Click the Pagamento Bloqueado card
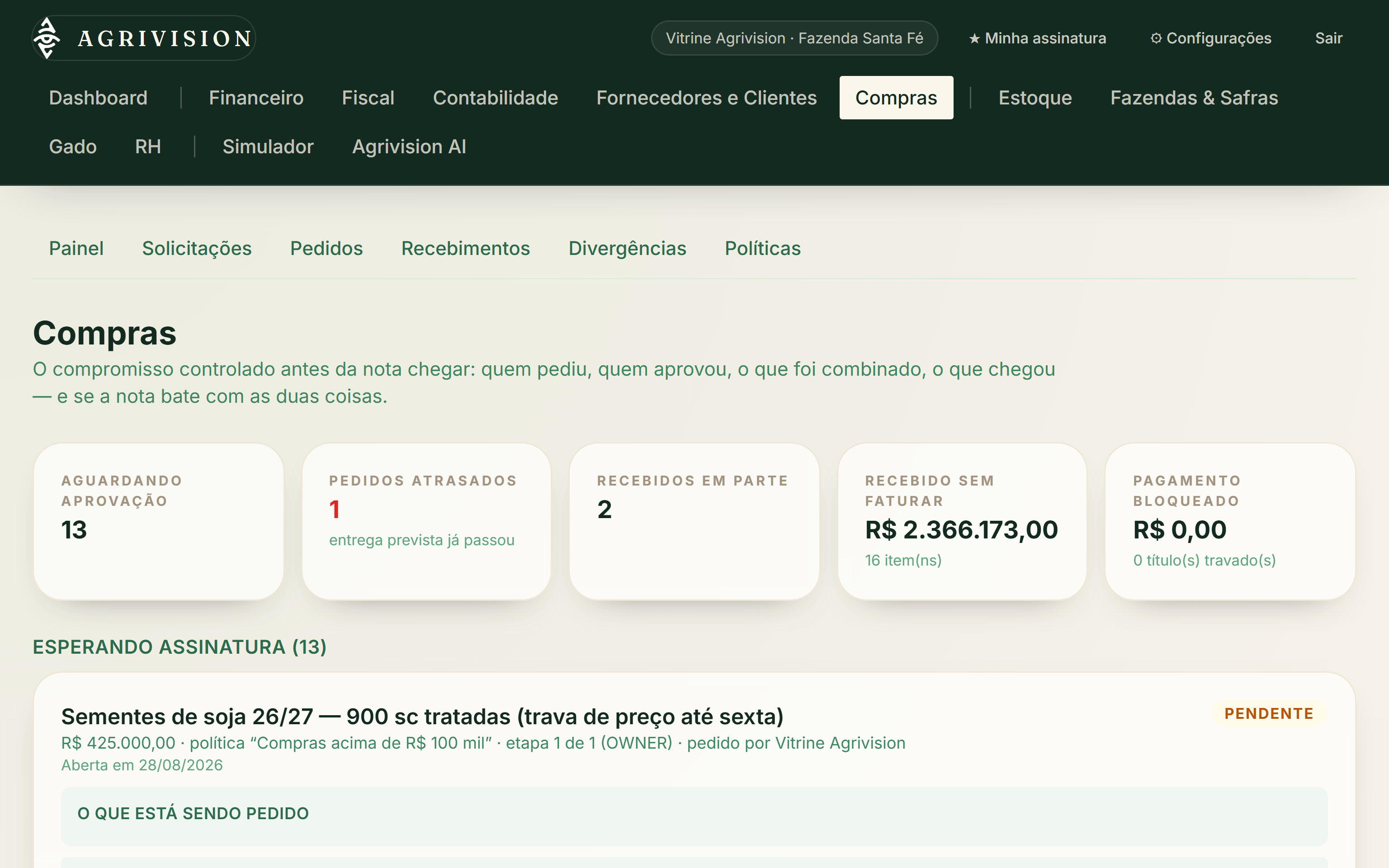 tap(1230, 521)
